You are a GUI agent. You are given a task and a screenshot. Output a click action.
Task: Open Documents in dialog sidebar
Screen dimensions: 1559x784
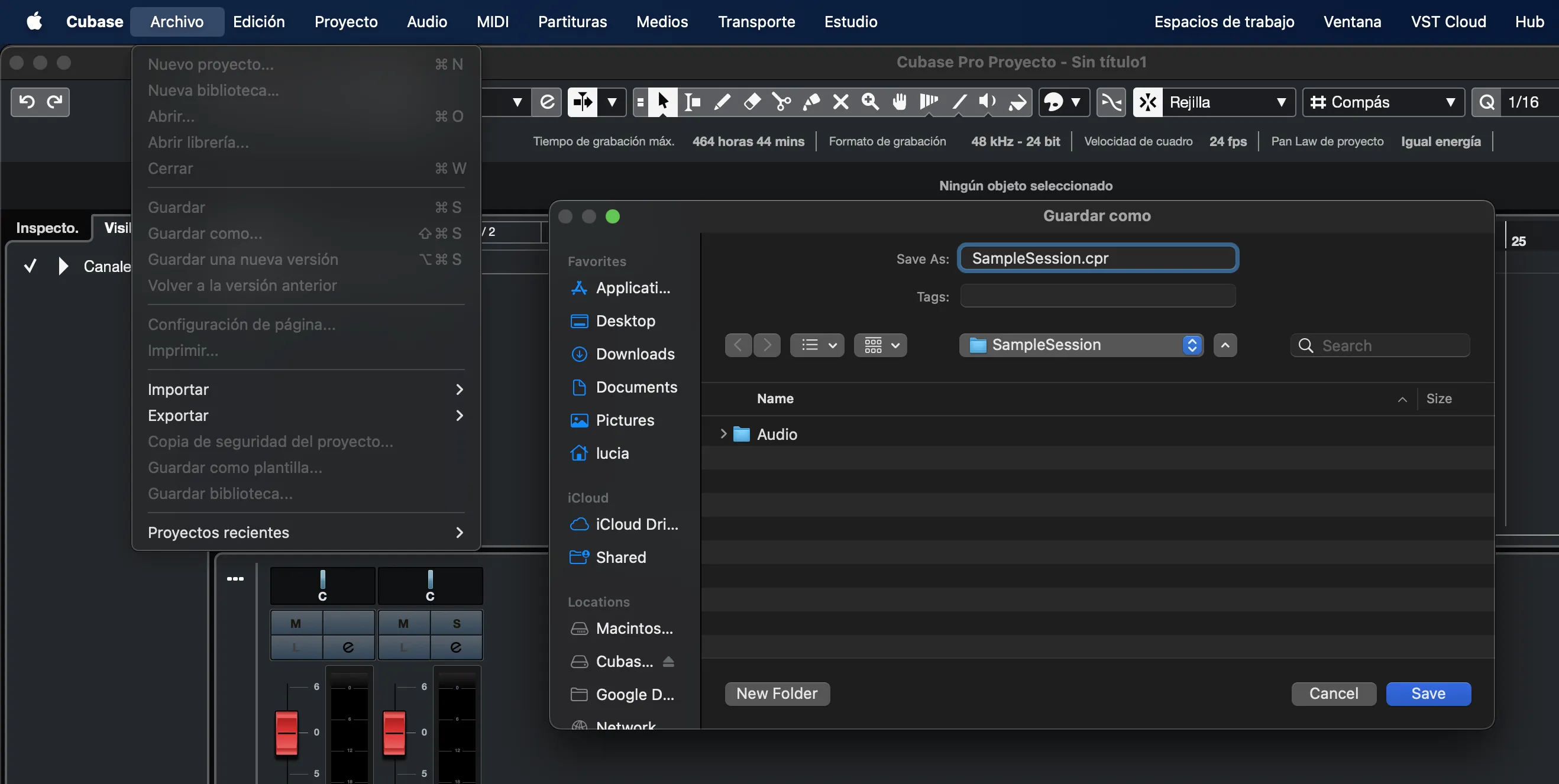[x=625, y=387]
